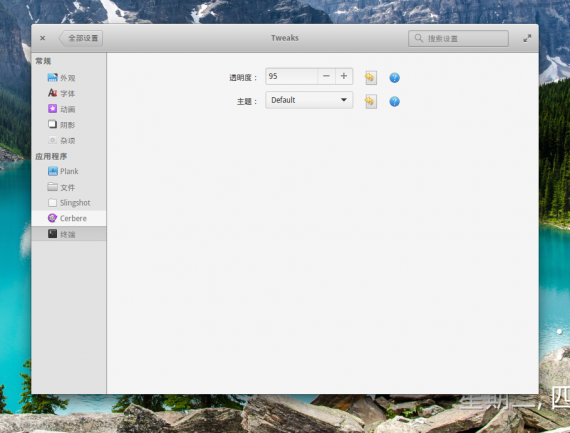Increase opacity with the plus button

tap(344, 76)
